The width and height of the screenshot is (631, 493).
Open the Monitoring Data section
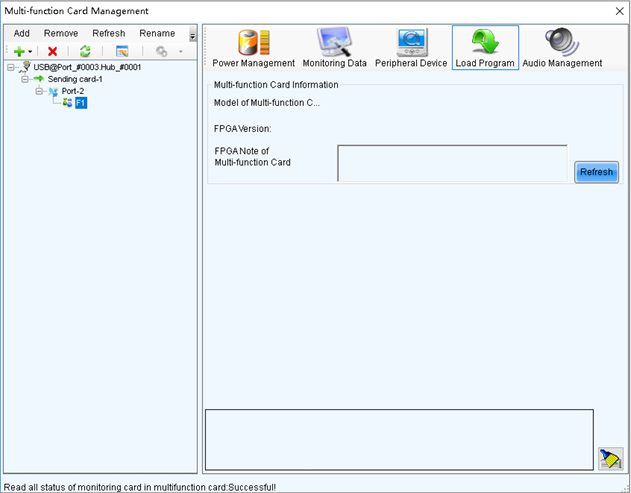334,48
